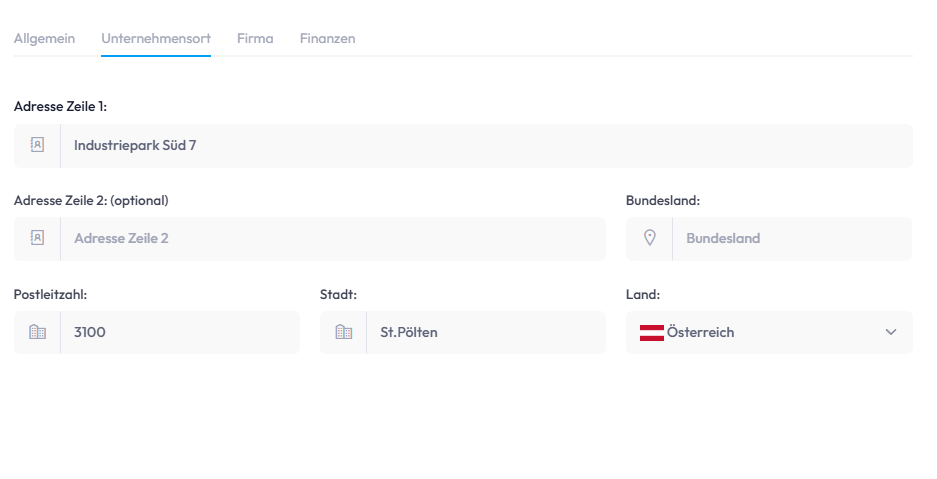Click the address book icon in Adresse Zeile 2
The height and width of the screenshot is (479, 937).
pos(37,238)
